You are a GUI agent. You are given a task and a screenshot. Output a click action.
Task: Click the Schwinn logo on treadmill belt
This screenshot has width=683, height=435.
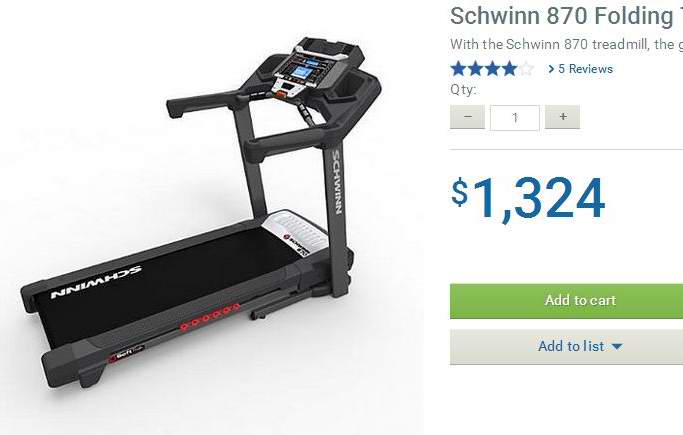click(96, 282)
